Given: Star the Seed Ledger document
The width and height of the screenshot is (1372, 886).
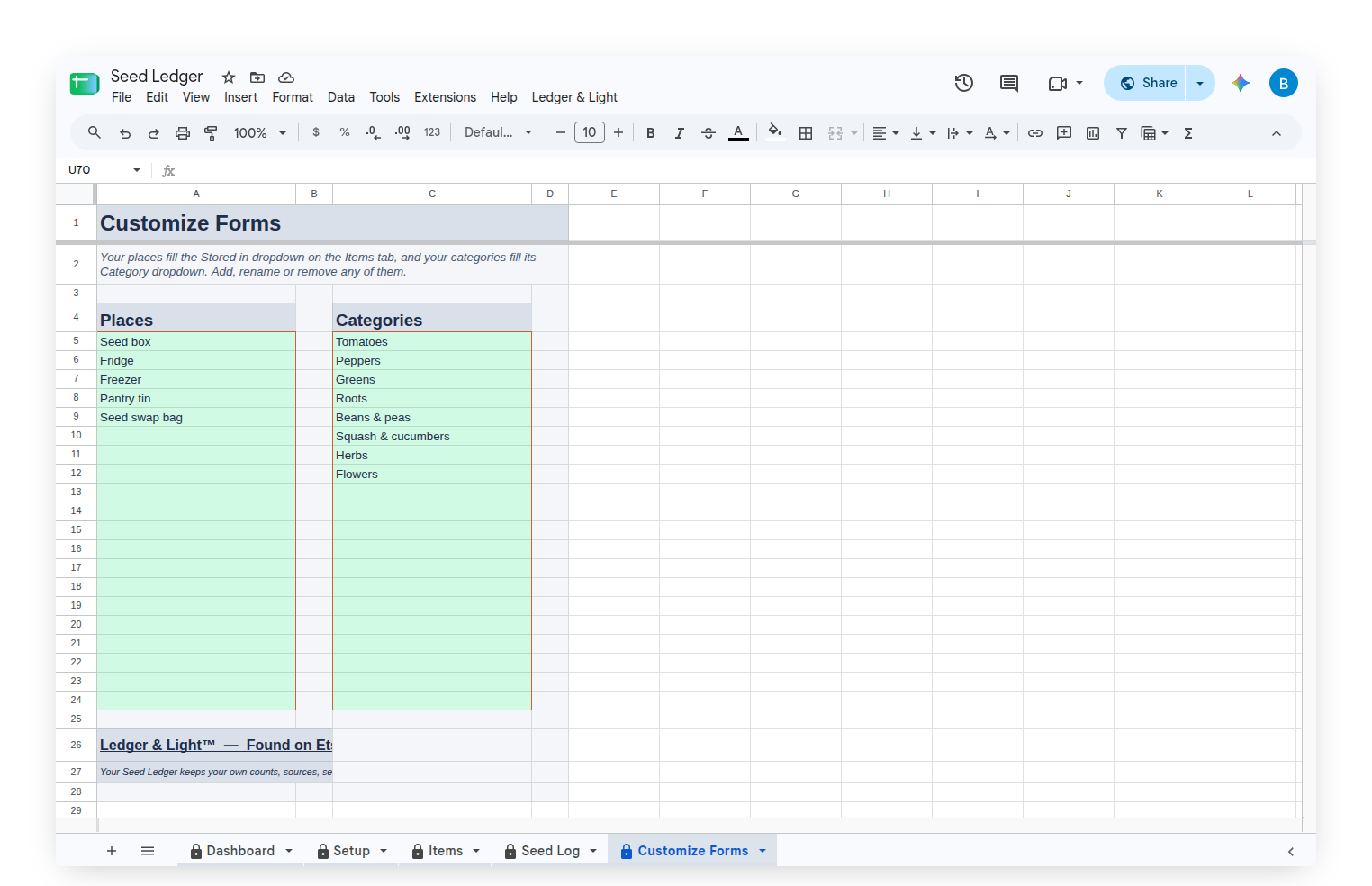Looking at the screenshot, I should pos(229,77).
